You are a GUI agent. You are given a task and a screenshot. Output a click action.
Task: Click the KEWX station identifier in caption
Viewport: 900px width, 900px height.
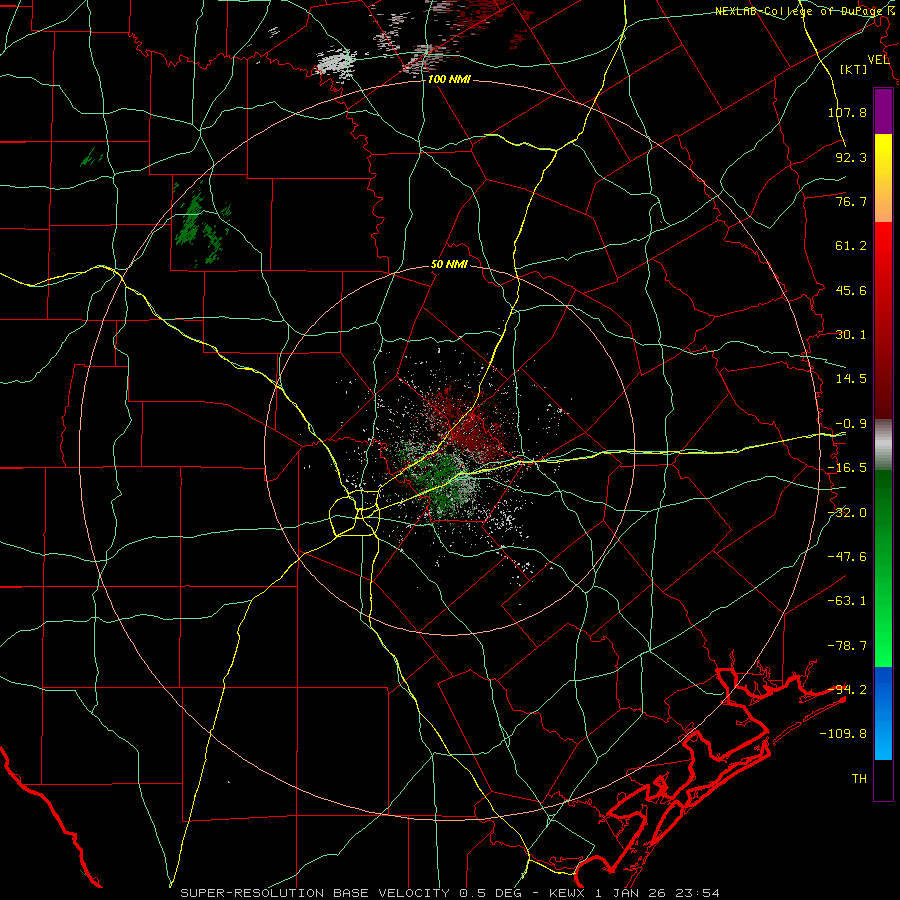pos(567,893)
